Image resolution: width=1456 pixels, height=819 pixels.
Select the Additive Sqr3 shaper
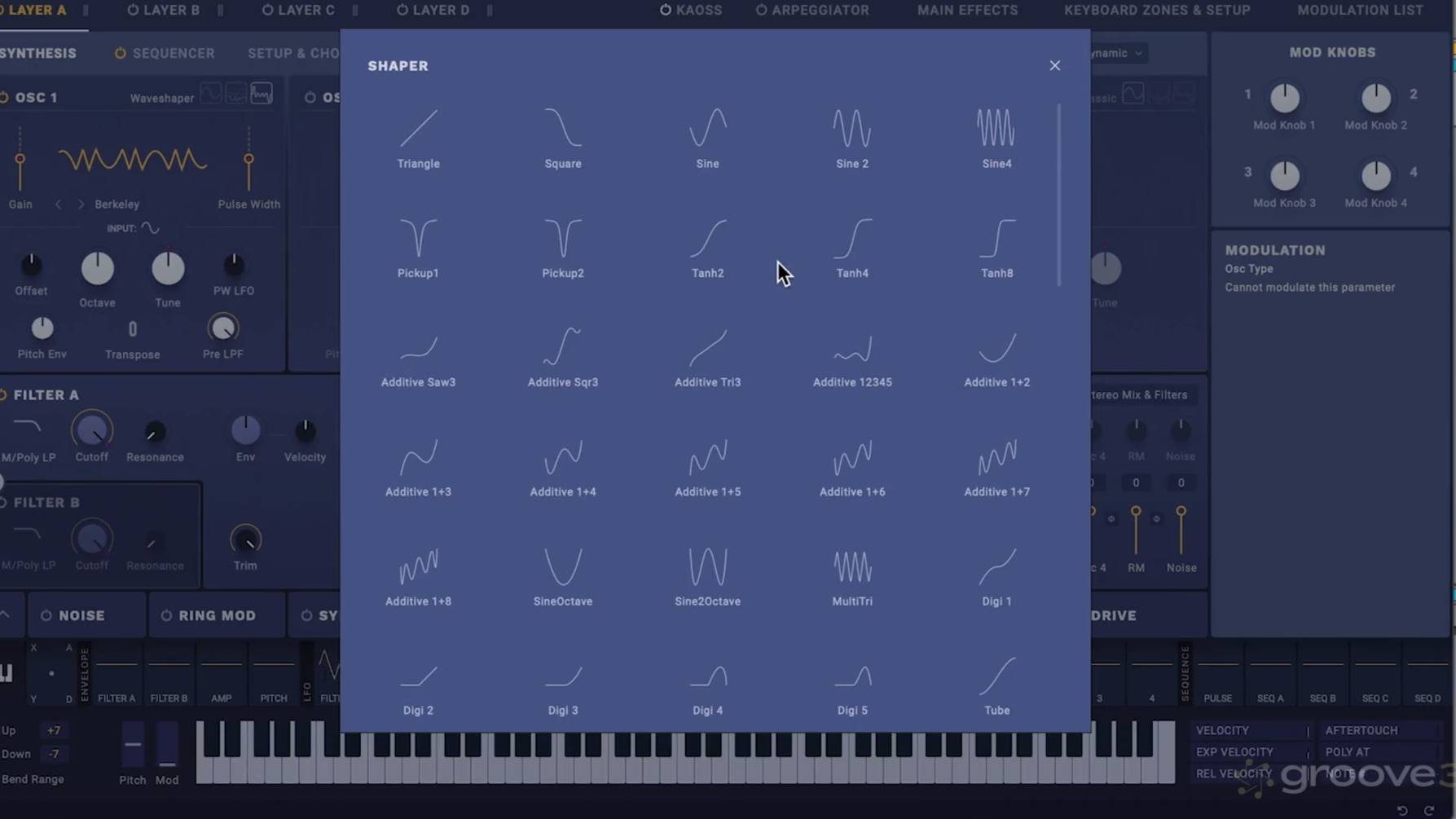coord(563,357)
